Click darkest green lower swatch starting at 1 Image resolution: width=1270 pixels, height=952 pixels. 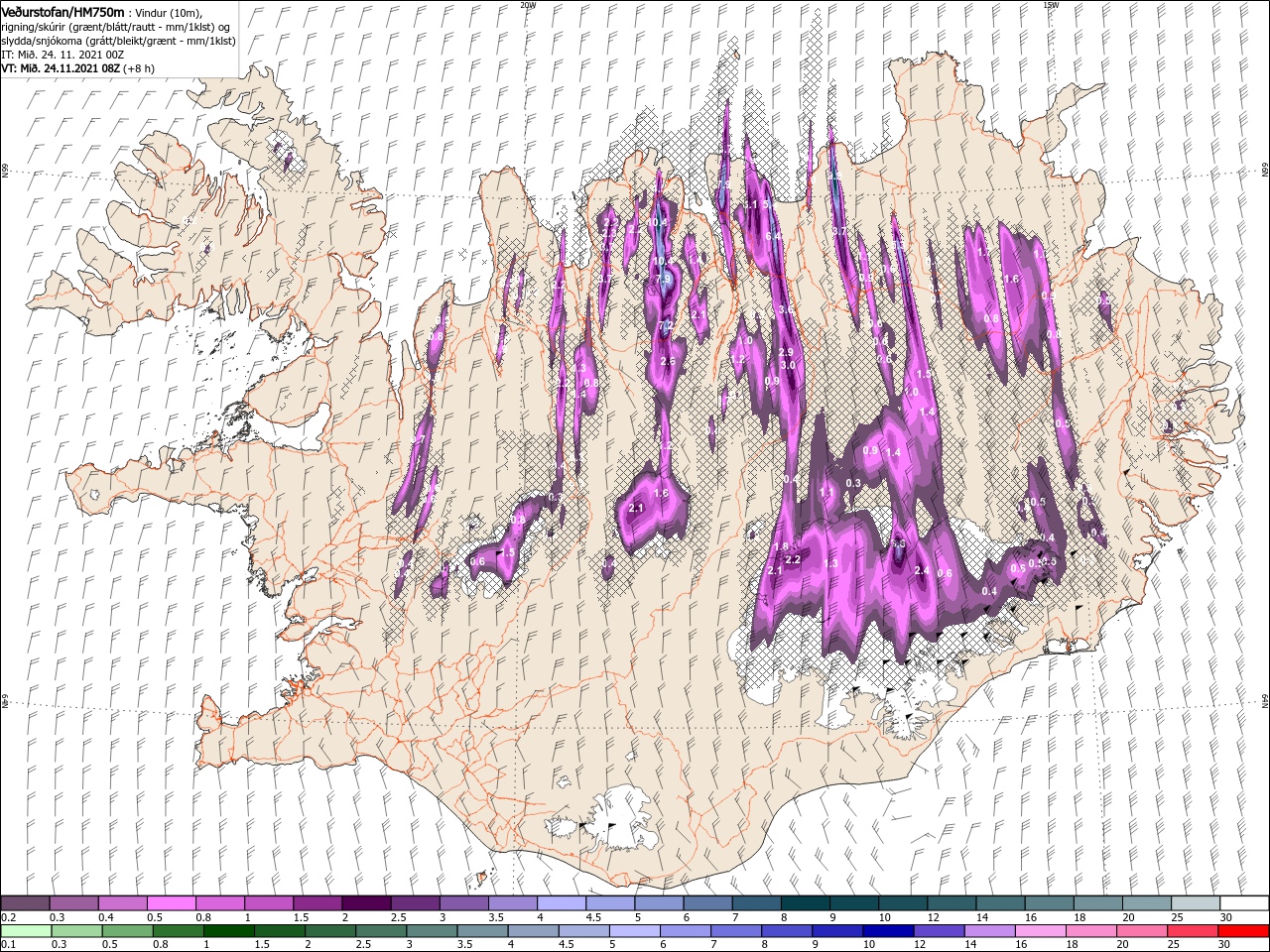(x=228, y=931)
